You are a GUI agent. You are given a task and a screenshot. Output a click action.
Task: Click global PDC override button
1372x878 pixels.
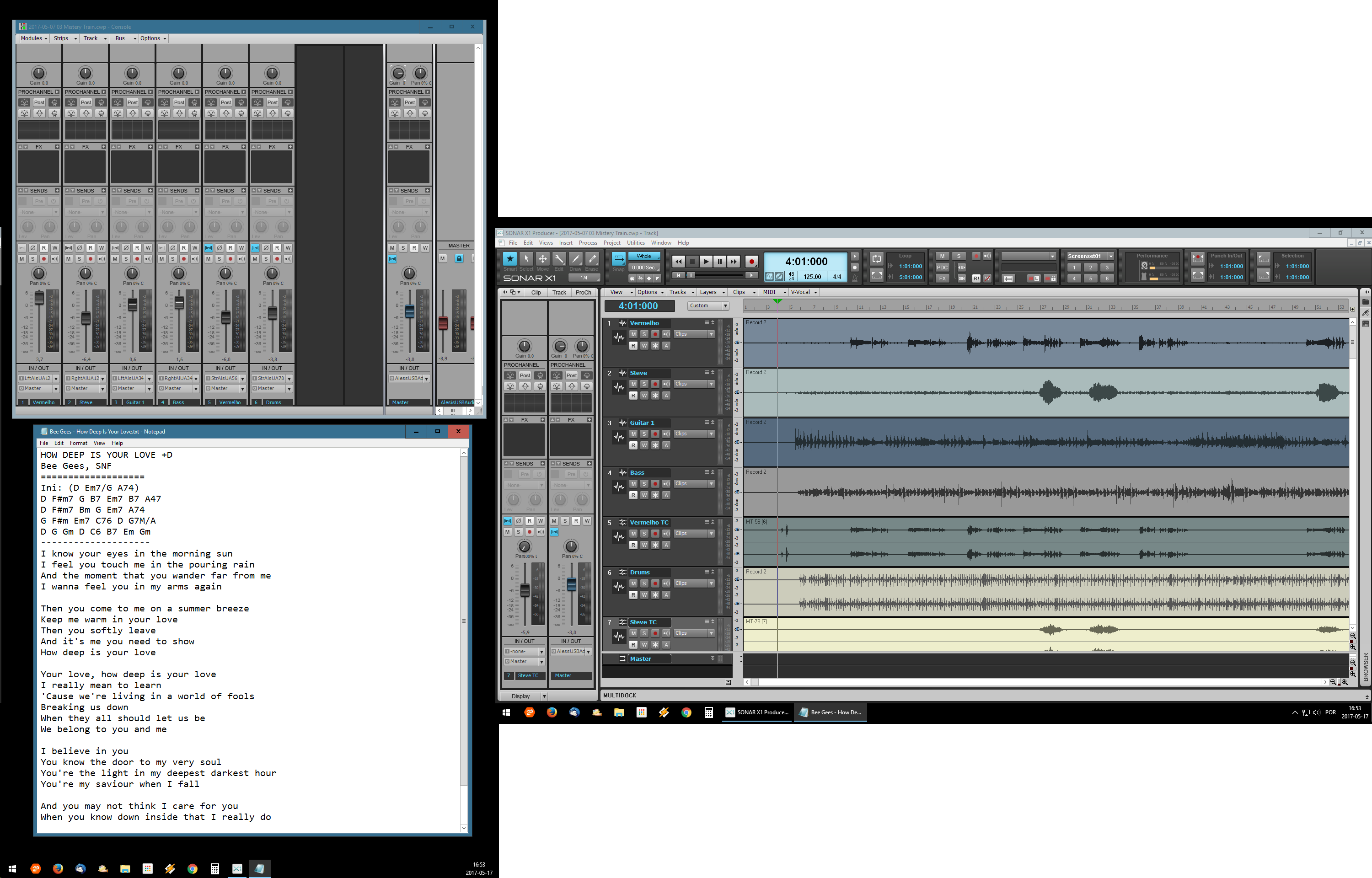click(942, 268)
